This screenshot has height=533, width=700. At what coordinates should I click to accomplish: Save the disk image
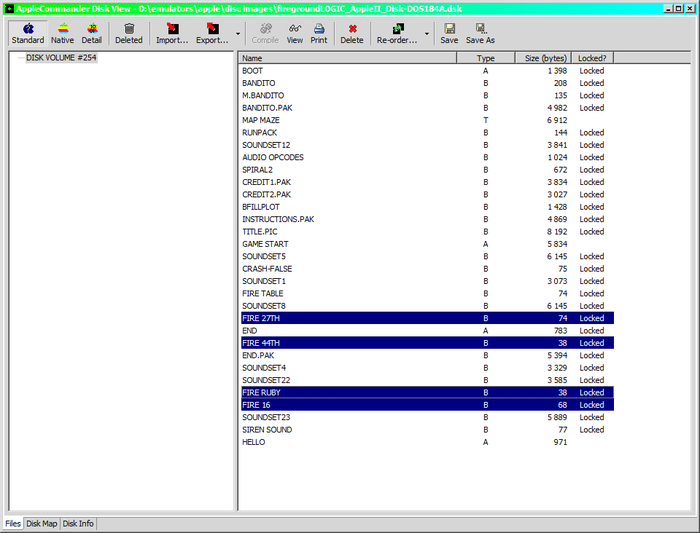(x=449, y=33)
